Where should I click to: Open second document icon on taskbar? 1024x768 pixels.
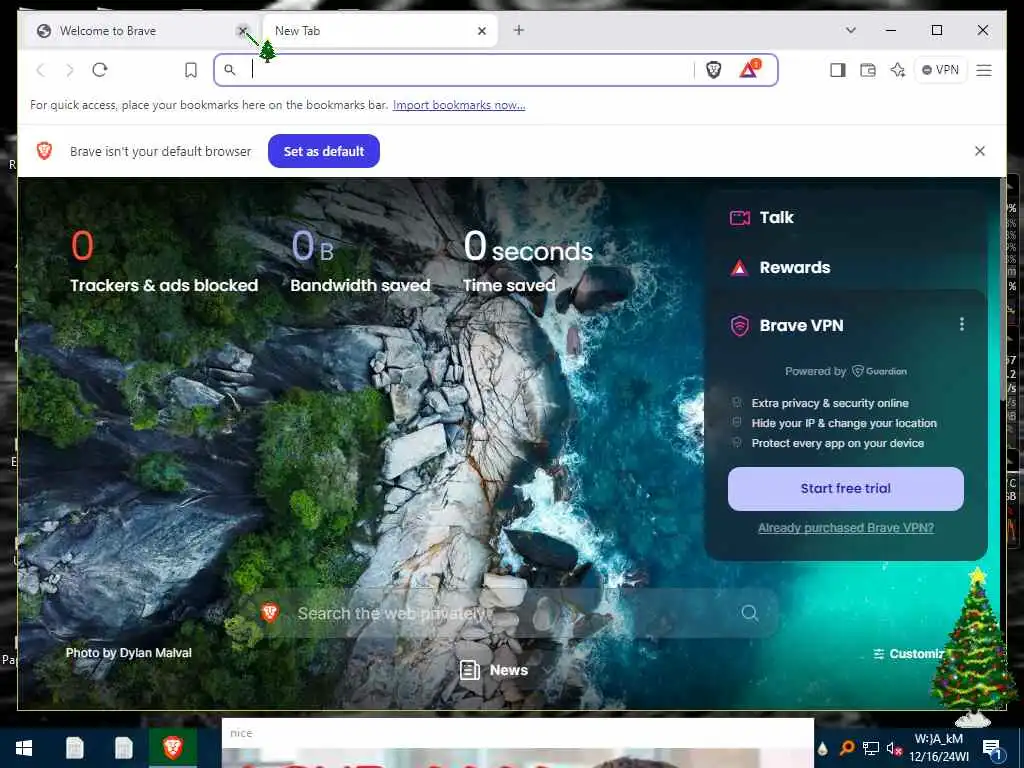(x=123, y=748)
